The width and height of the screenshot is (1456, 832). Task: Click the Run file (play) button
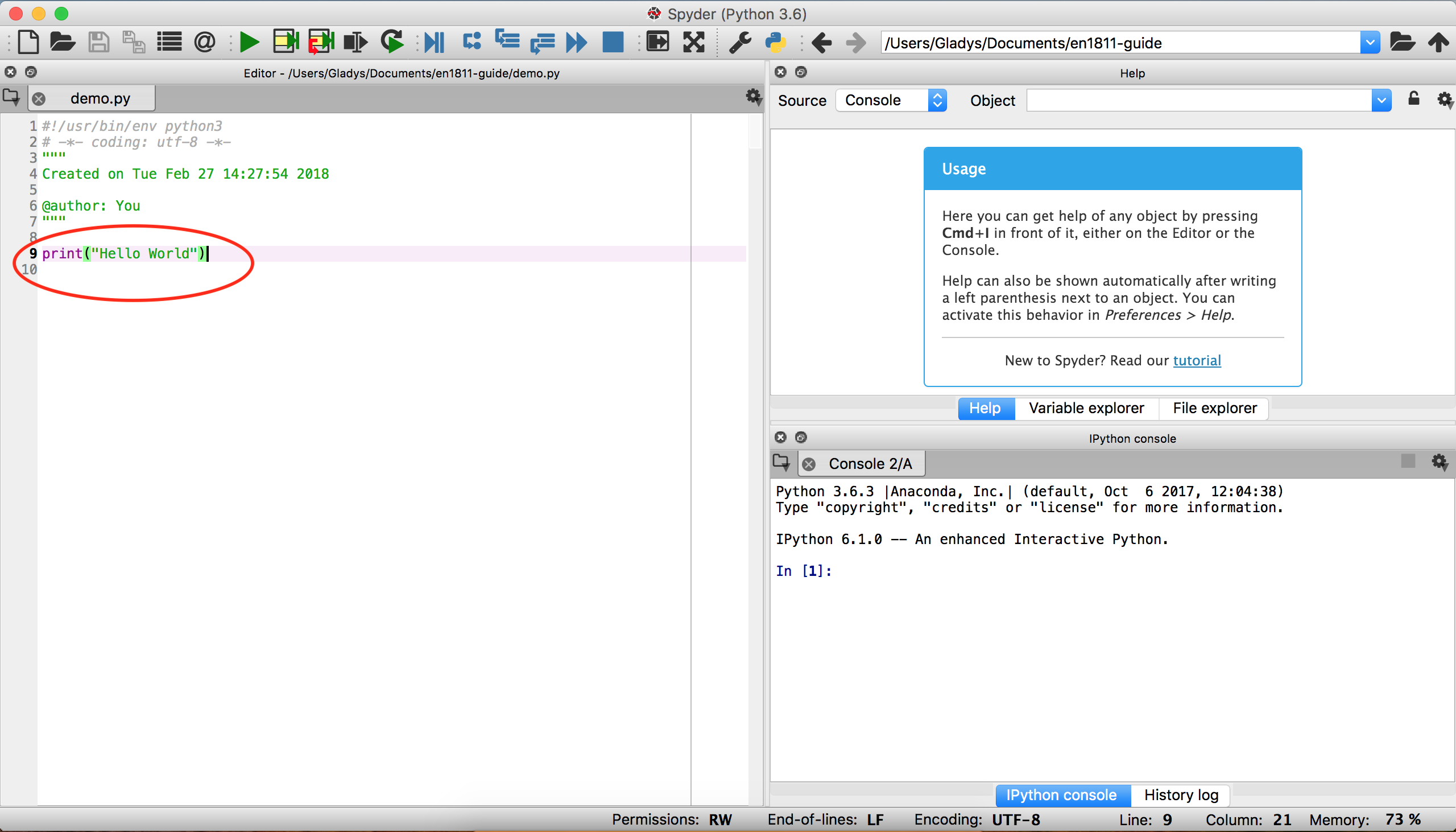tap(249, 42)
